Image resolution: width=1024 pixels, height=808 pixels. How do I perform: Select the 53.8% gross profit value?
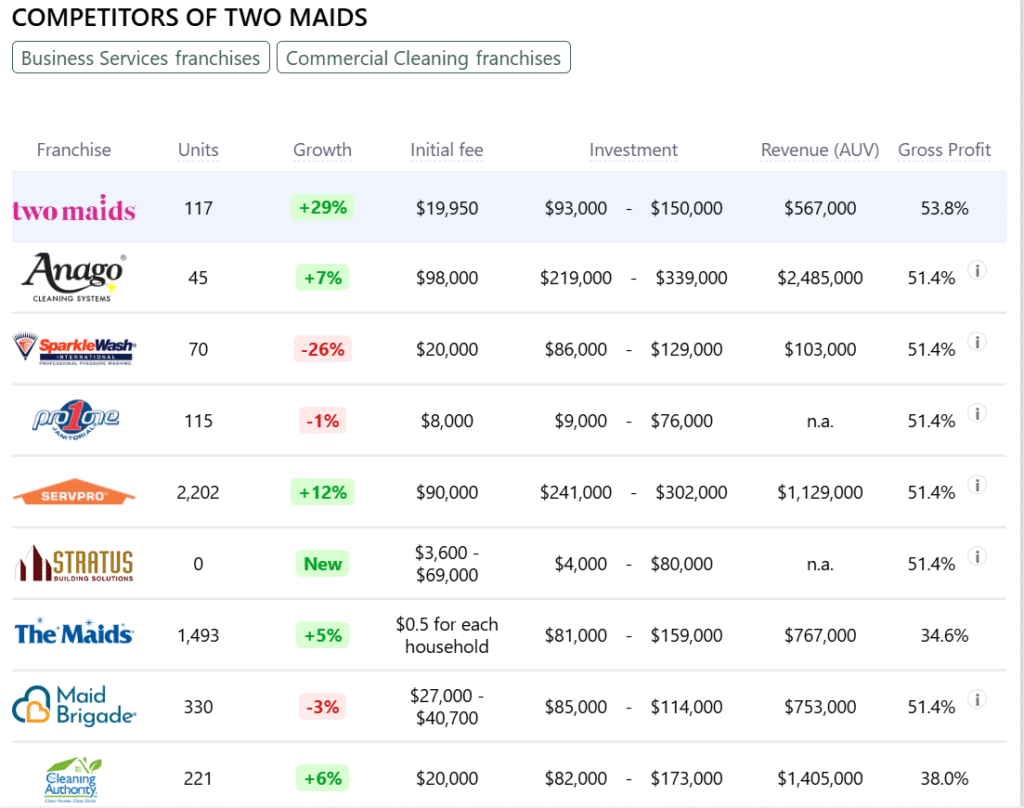944,208
